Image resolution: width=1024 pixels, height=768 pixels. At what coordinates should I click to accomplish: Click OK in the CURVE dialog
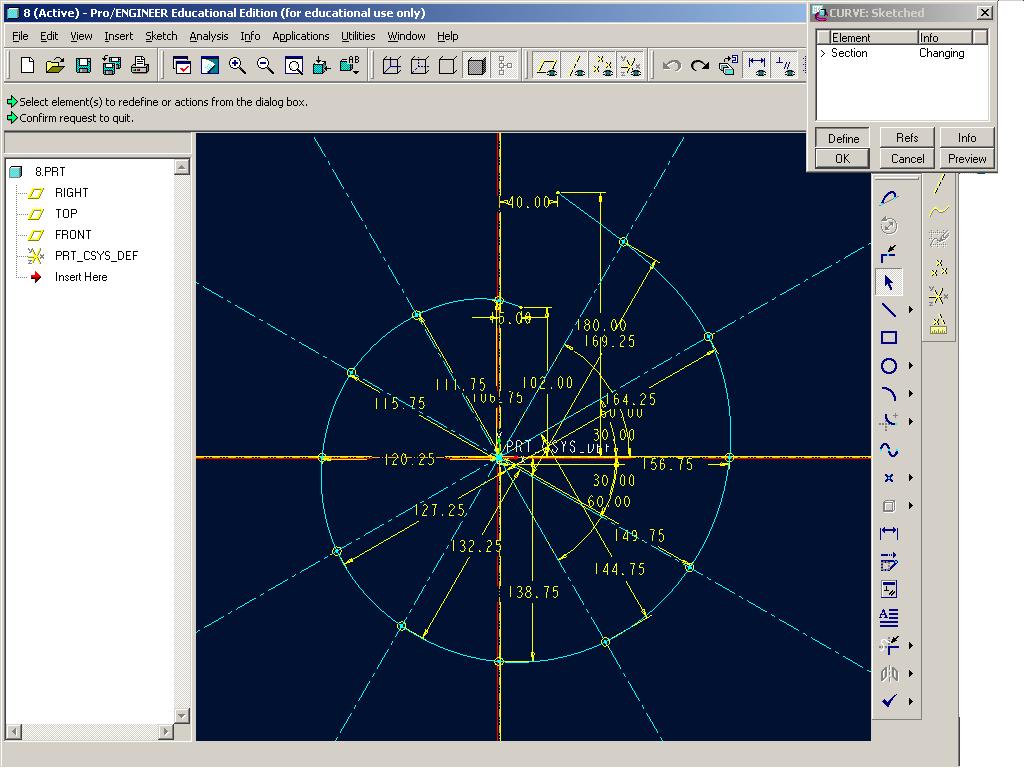842,159
